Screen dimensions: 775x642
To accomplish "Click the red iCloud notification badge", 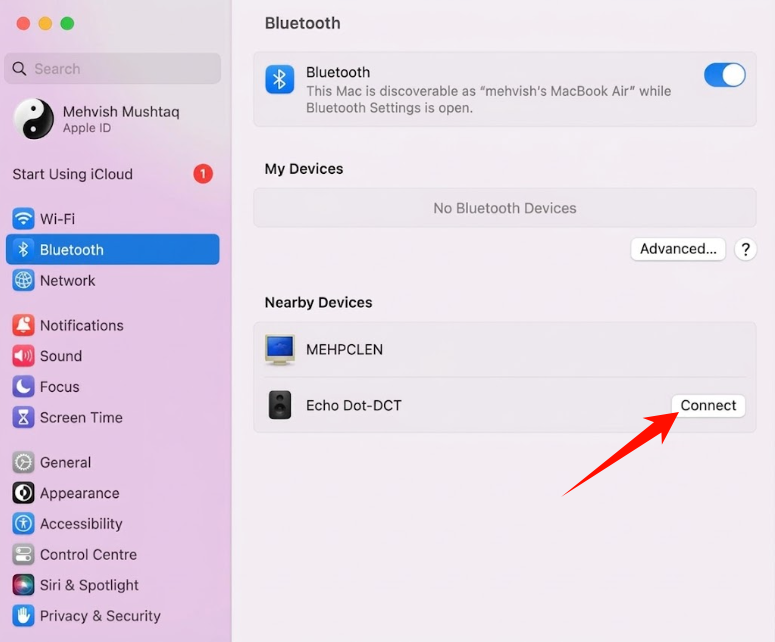I will pos(203,174).
